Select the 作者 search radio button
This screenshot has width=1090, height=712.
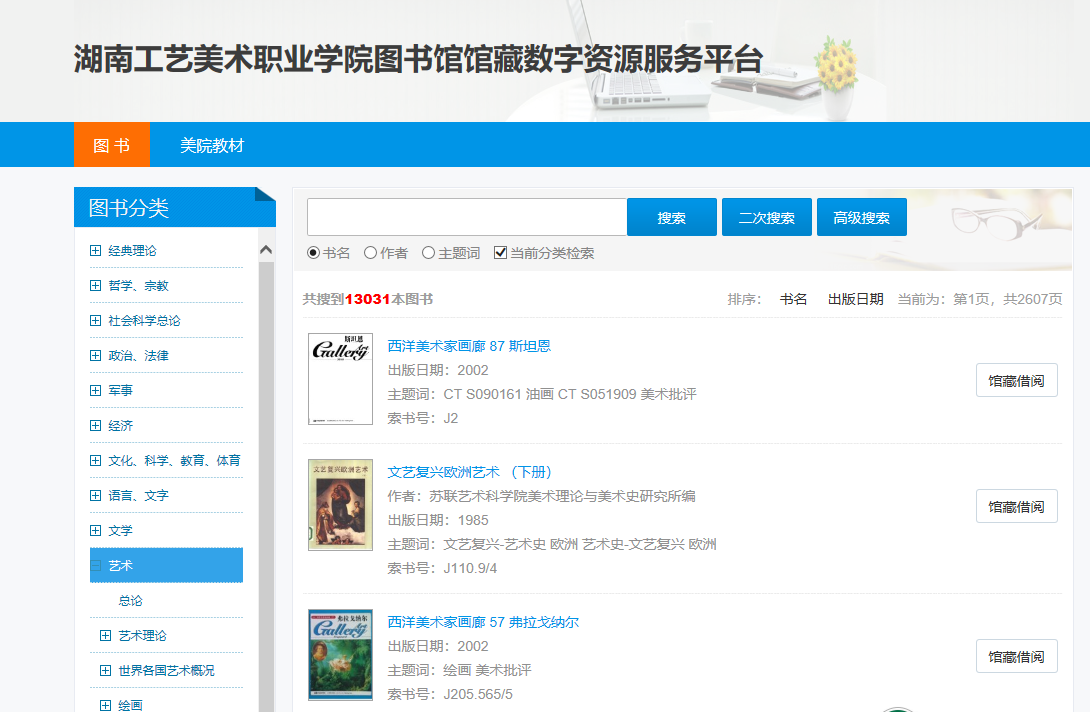pos(370,253)
